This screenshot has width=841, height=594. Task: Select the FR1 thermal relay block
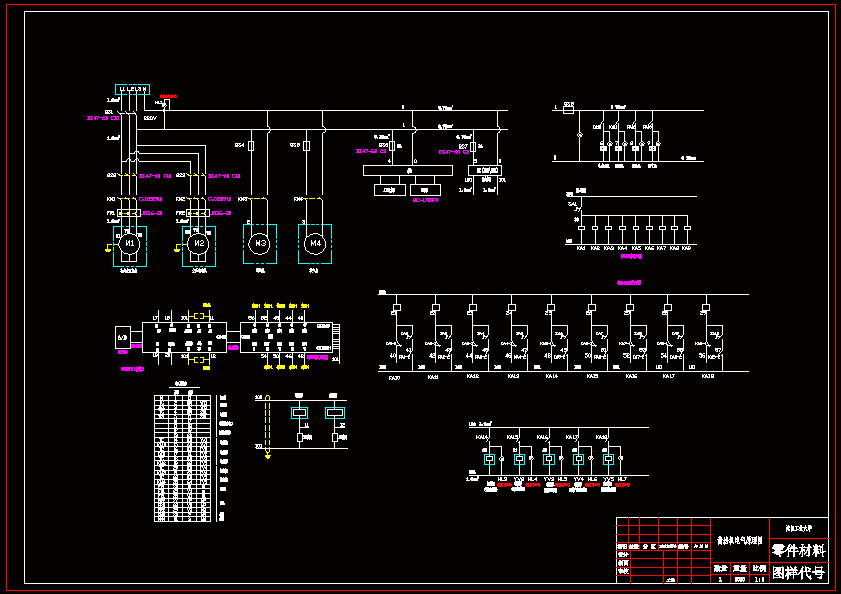pos(128,213)
